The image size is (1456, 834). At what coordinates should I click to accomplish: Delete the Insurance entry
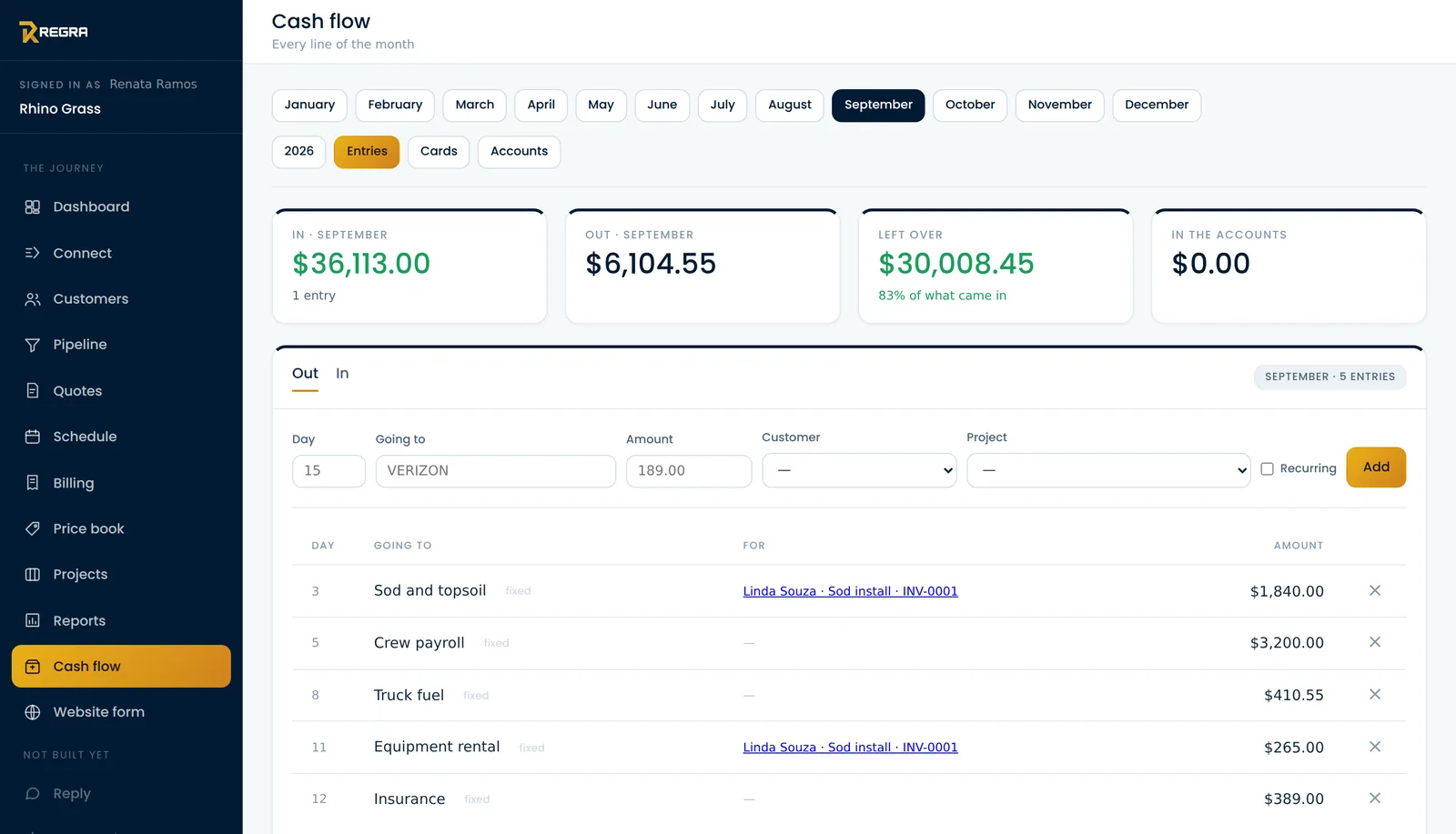[x=1375, y=799]
